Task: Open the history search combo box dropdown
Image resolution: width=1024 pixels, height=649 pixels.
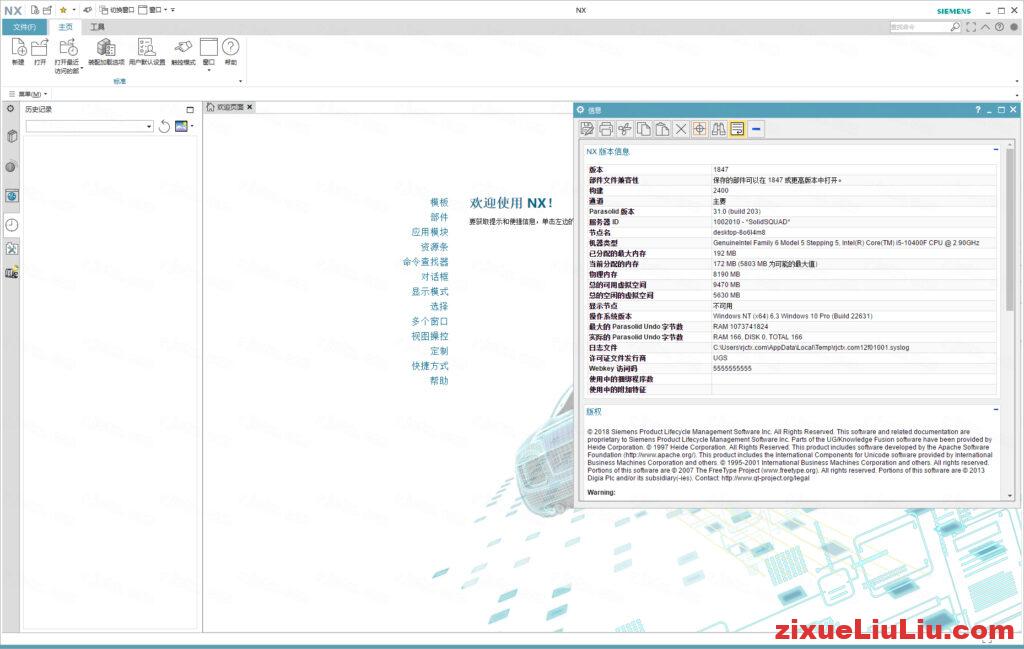Action: point(148,127)
